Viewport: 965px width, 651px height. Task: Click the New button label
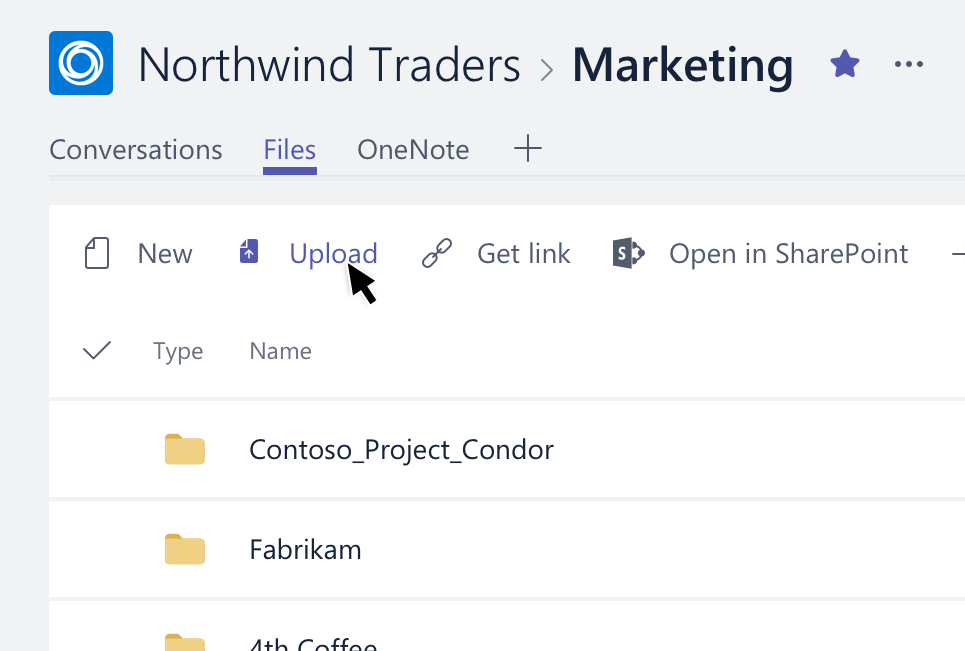(x=165, y=254)
